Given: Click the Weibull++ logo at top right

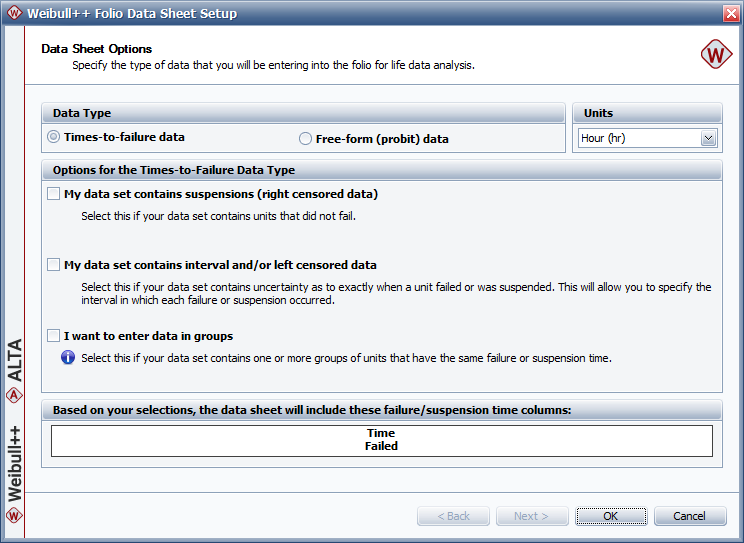Looking at the screenshot, I should pyautogui.click(x=715, y=56).
